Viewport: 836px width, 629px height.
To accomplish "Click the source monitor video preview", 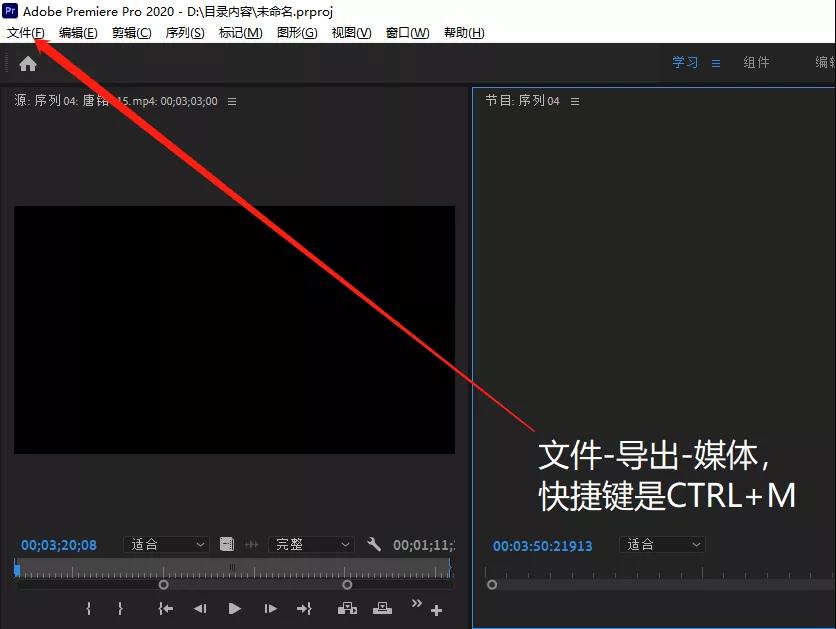I will 235,330.
